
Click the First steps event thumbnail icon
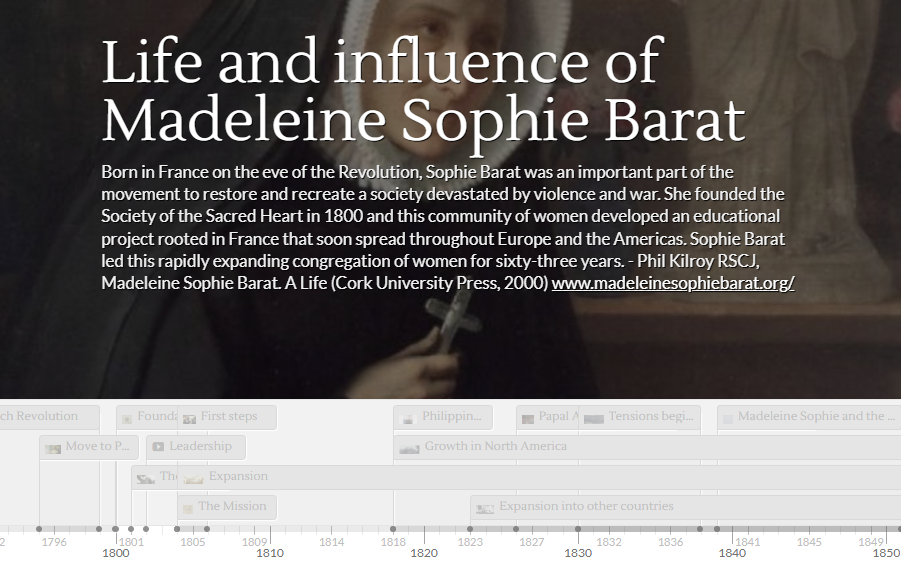(188, 417)
